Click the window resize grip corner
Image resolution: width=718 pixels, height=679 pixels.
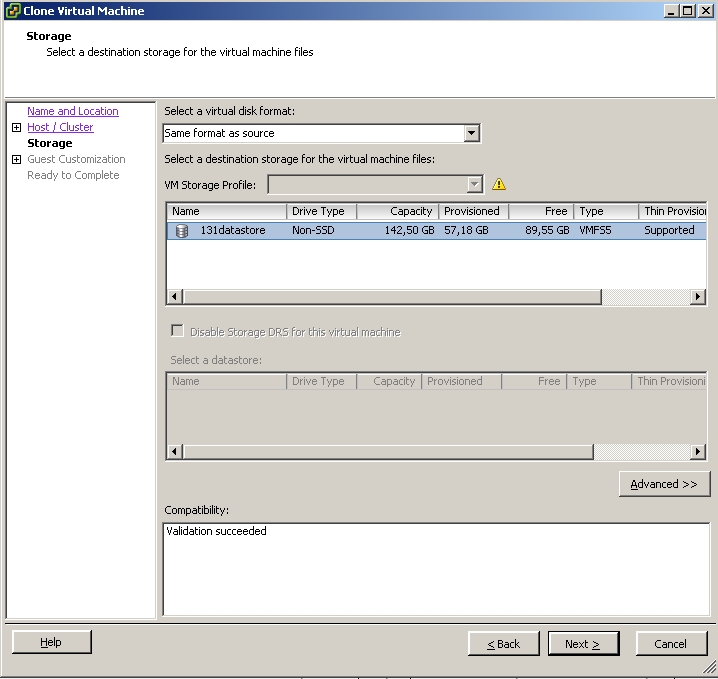(709, 667)
